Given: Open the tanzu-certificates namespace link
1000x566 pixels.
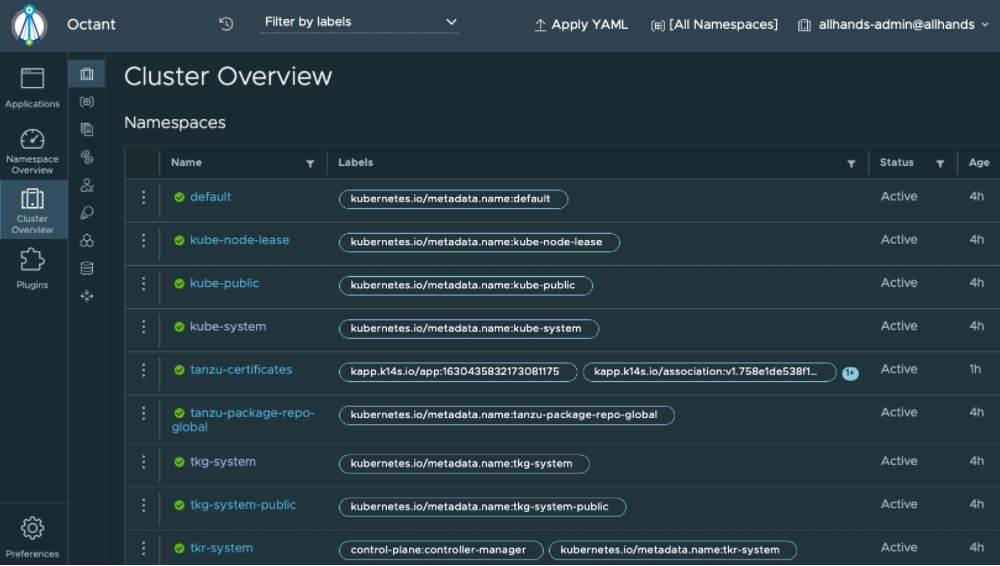Looking at the screenshot, I should coord(241,370).
